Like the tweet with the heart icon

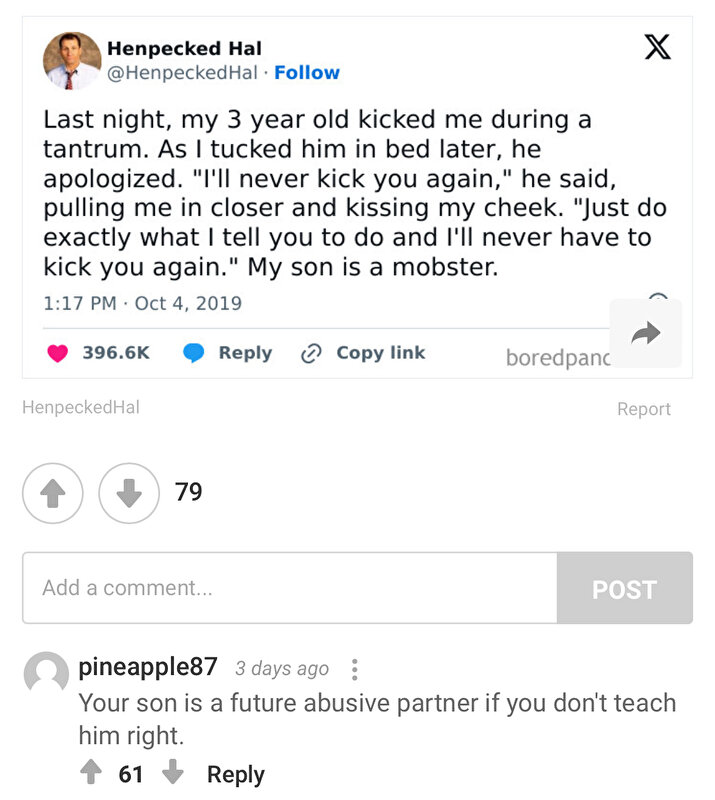[x=58, y=353]
